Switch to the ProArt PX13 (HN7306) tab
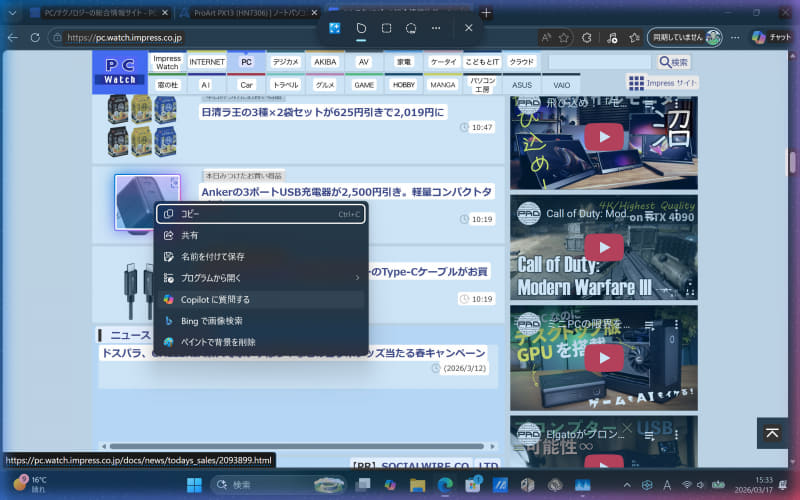 click(248, 13)
